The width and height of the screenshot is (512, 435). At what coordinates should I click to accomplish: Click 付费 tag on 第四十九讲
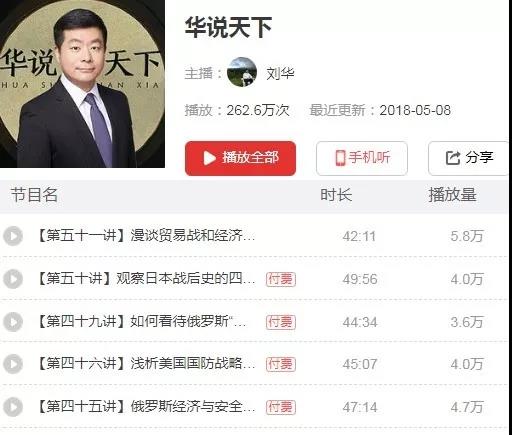tap(281, 322)
